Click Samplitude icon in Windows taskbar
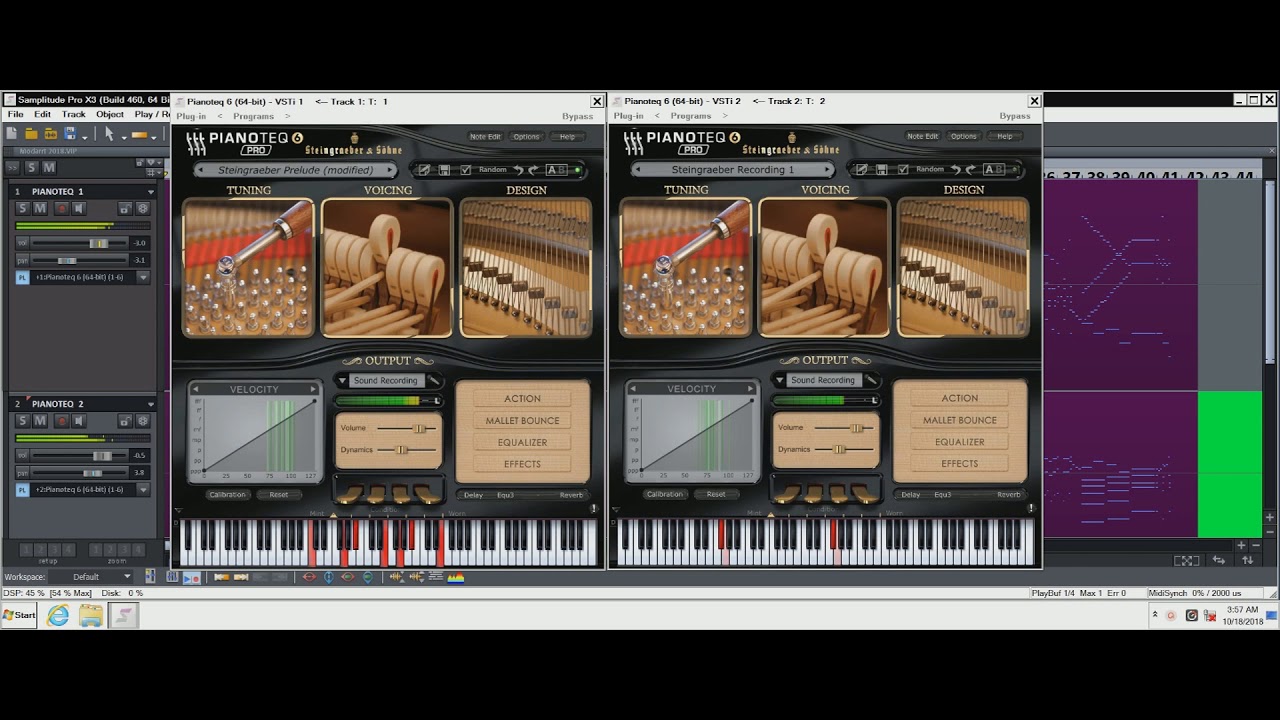 click(x=124, y=616)
